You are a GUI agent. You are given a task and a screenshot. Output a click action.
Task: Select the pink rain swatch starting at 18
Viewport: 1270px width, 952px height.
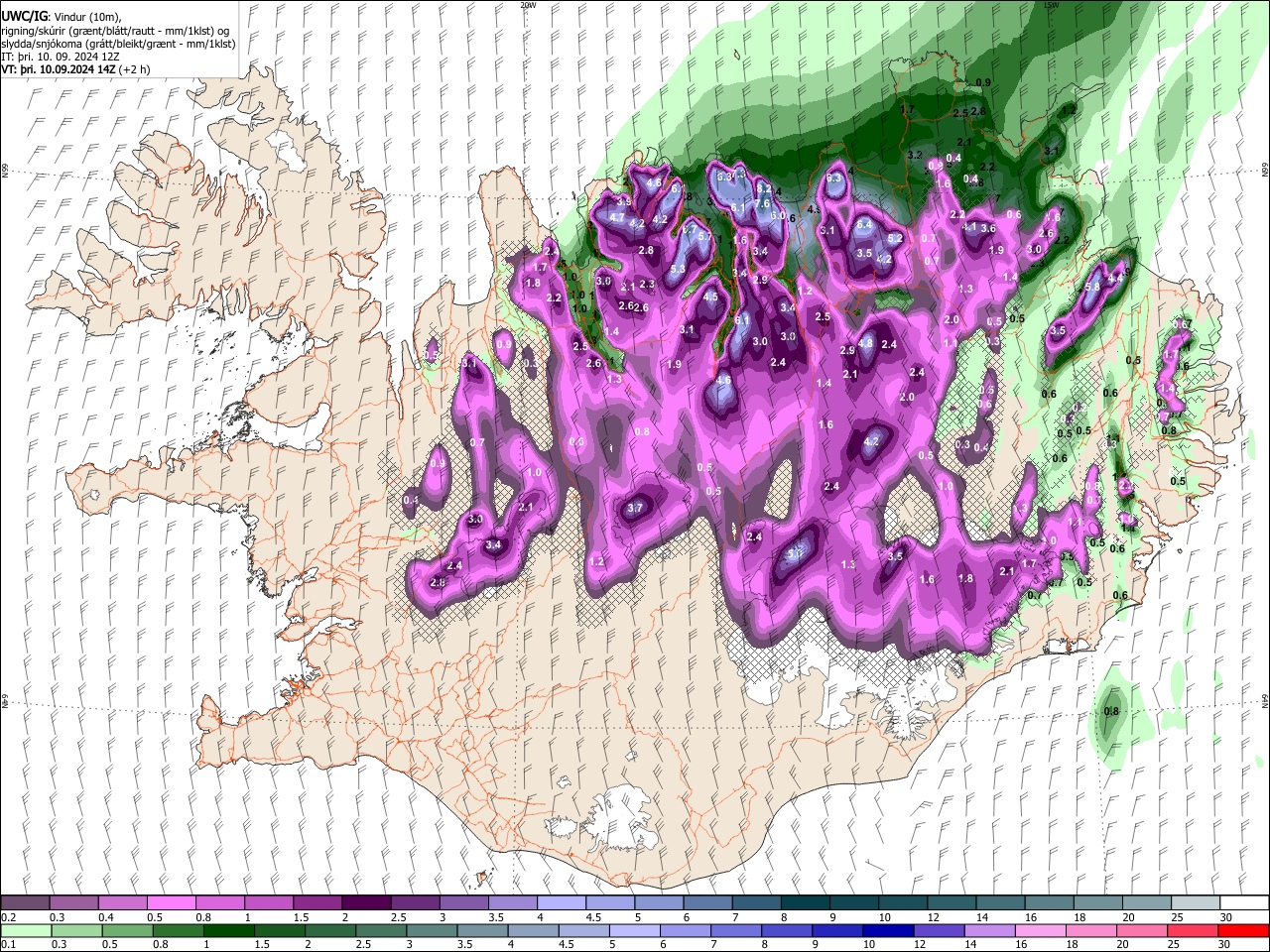pos(1091,930)
